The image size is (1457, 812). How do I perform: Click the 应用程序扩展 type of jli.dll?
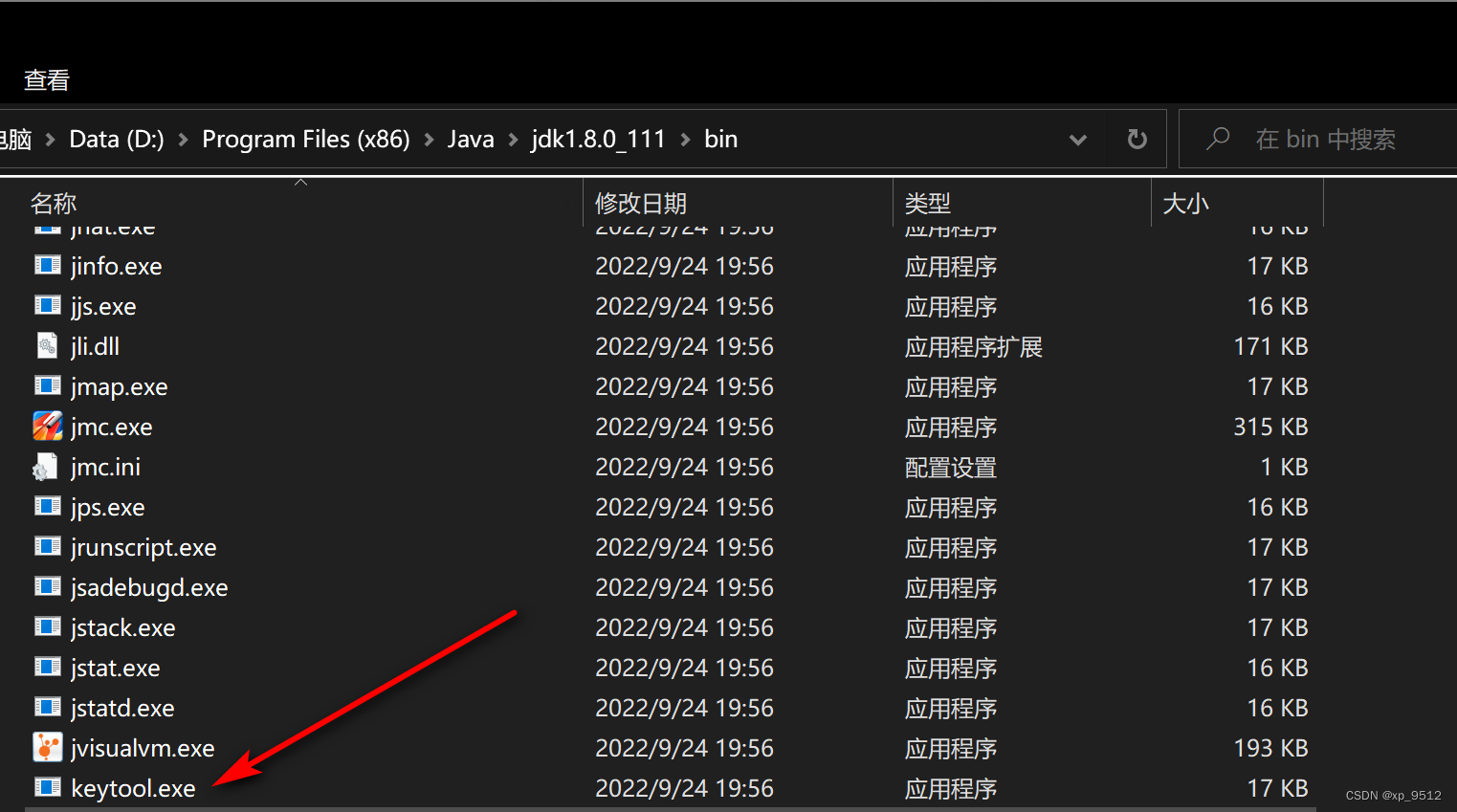974,346
